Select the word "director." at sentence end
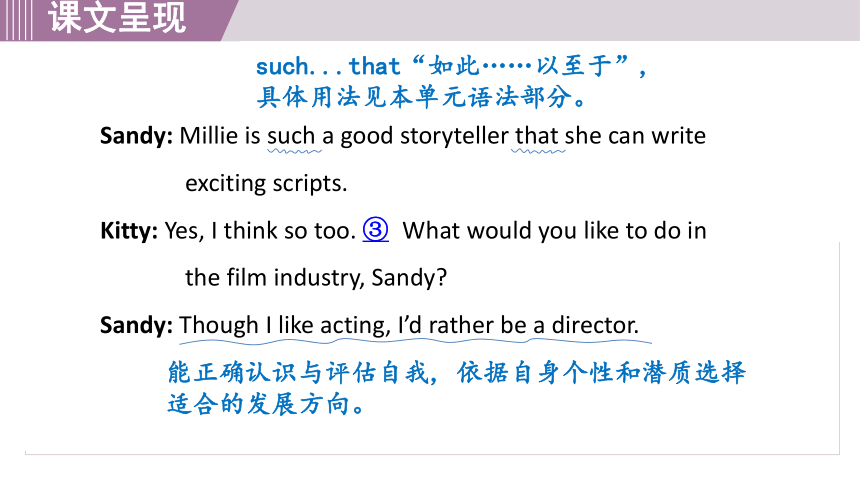Image resolution: width=860 pixels, height=484 pixels. click(x=595, y=325)
